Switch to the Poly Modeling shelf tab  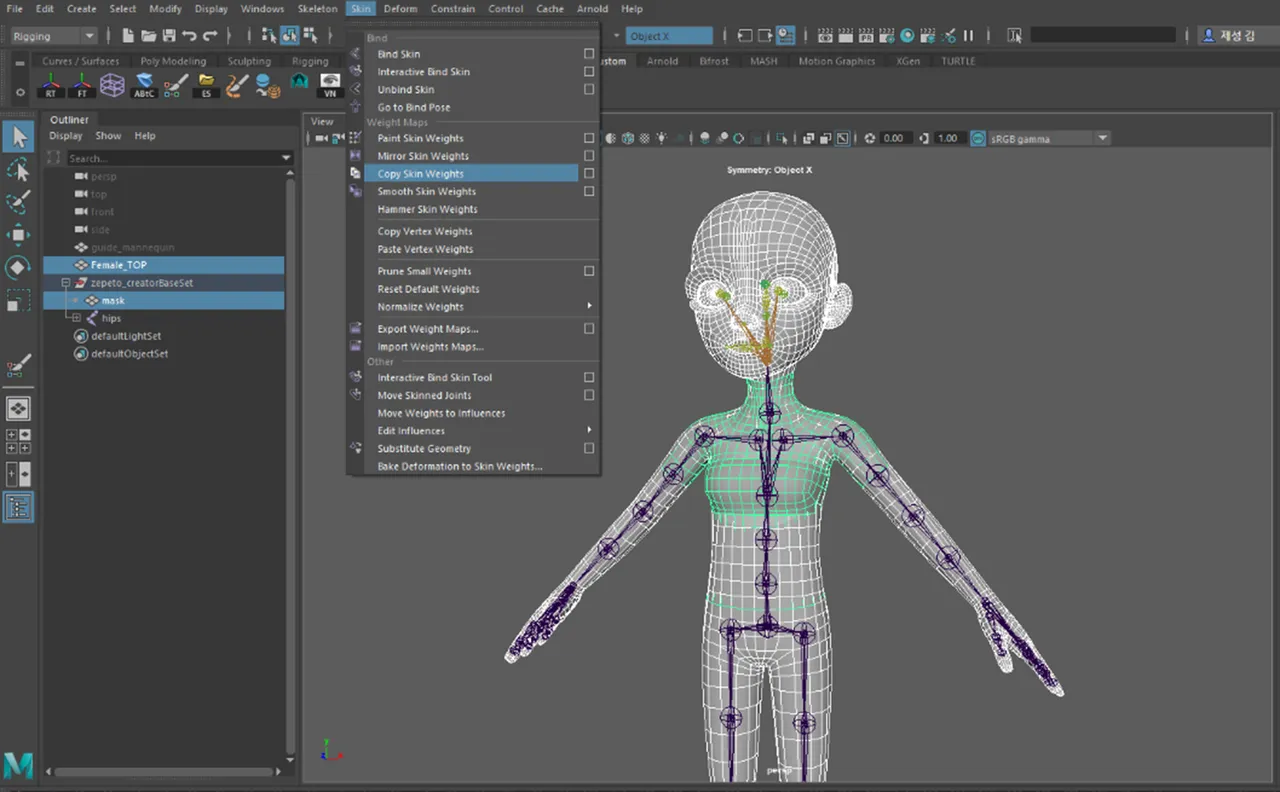pyautogui.click(x=173, y=60)
